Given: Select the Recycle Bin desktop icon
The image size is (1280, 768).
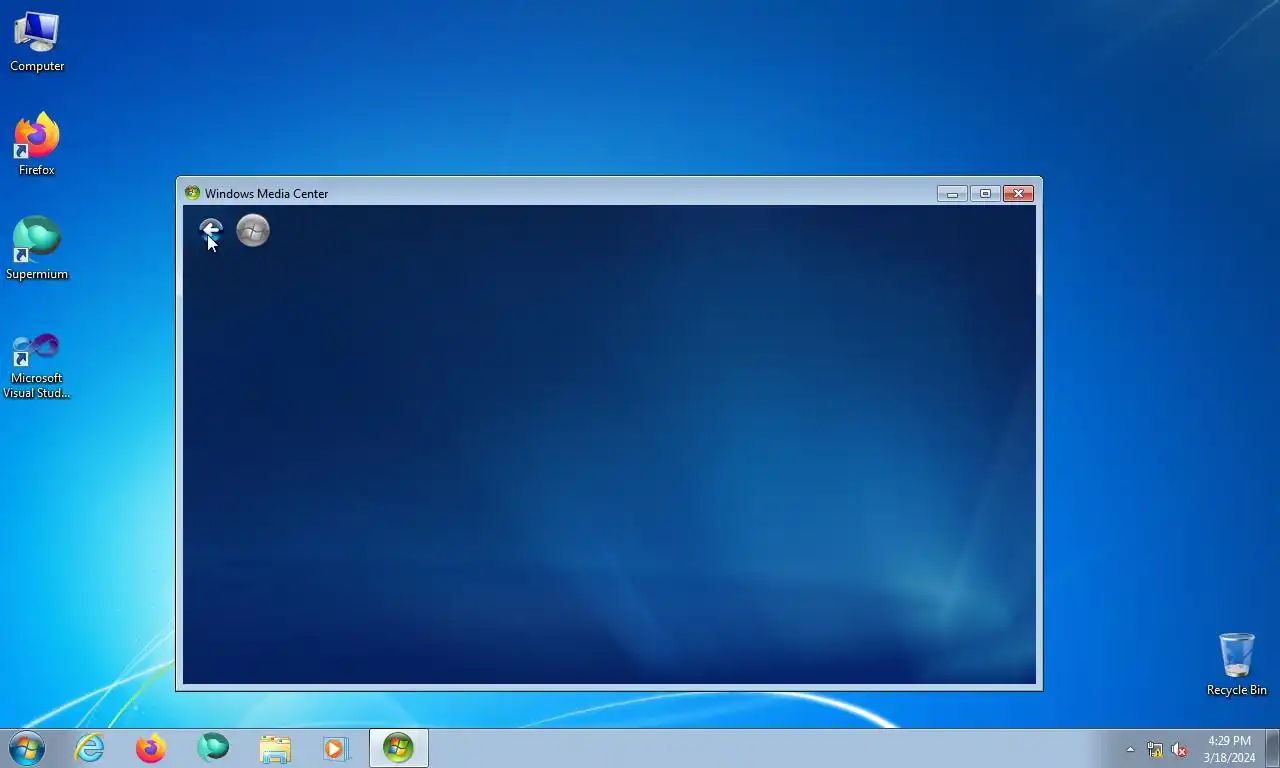Looking at the screenshot, I should pos(1237,664).
